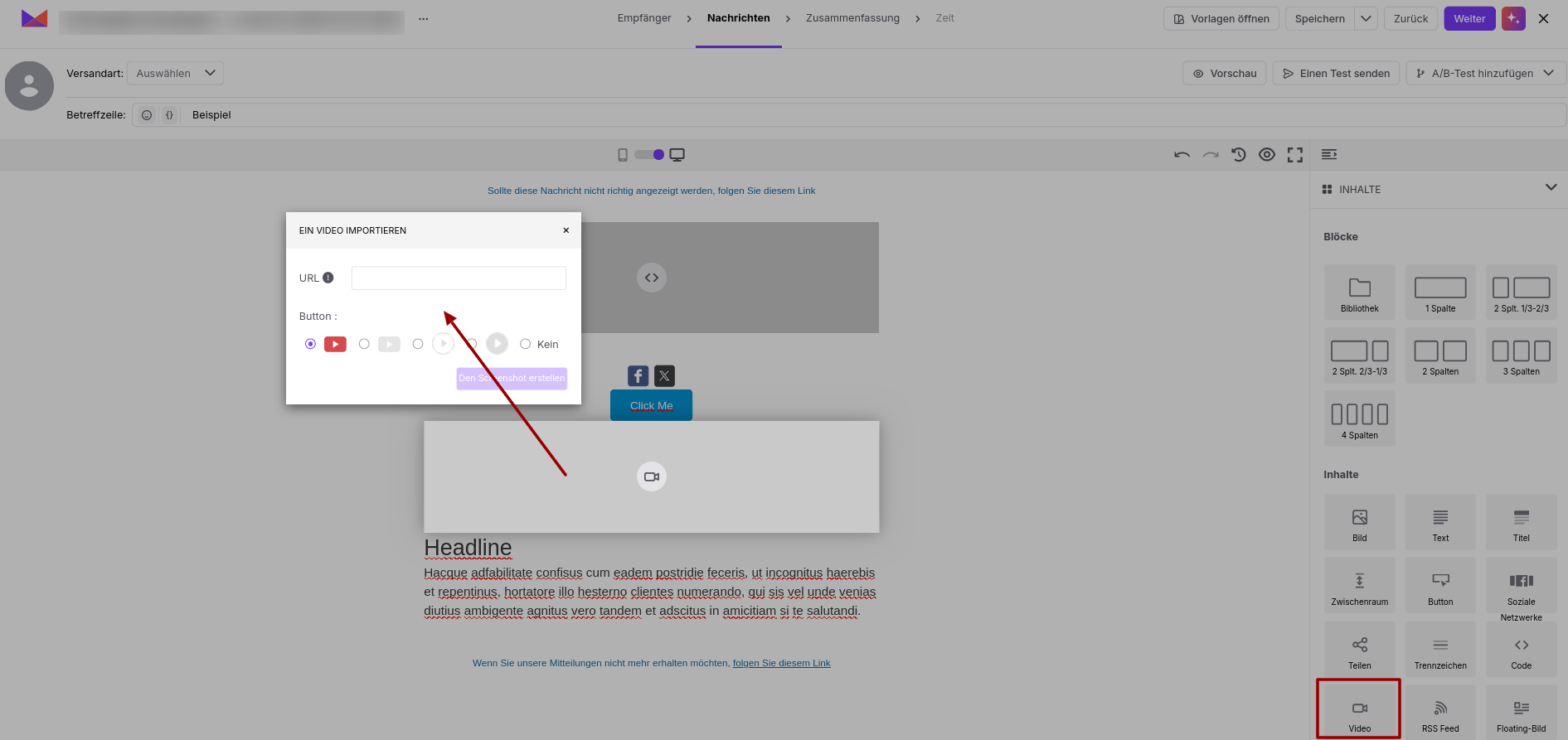Image resolution: width=1568 pixels, height=740 pixels.
Task: Select the grey play button style
Action: (x=364, y=344)
